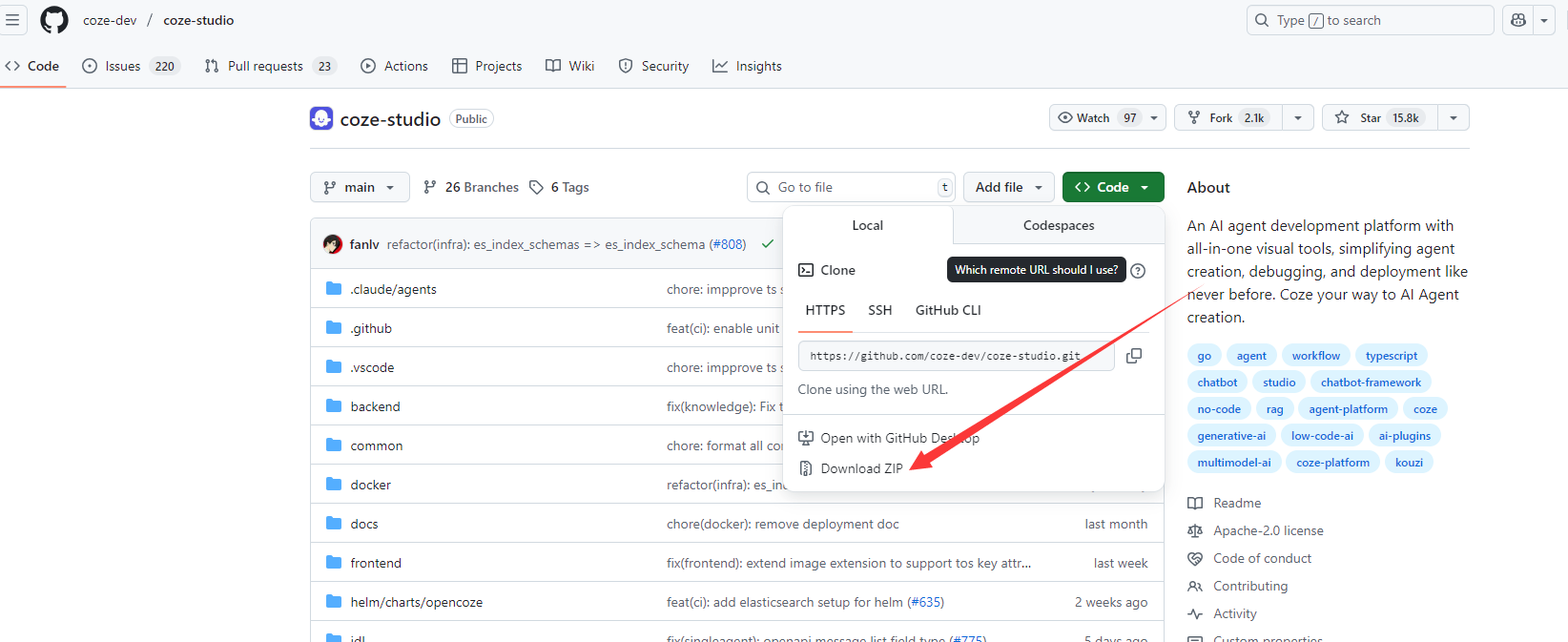
Task: Toggle the green Code dropdown button
Action: 1113,187
